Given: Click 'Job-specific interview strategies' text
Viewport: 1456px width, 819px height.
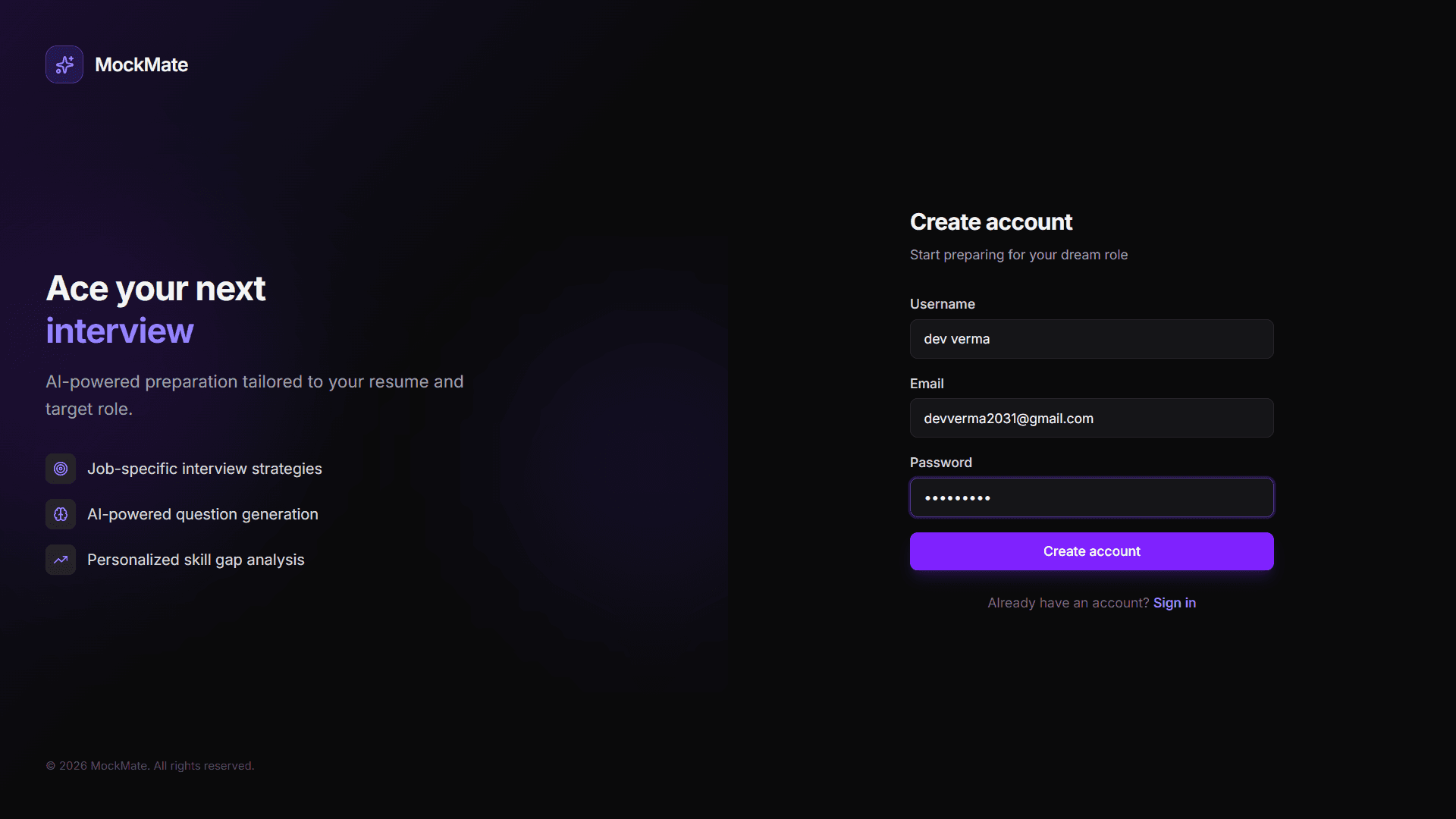Looking at the screenshot, I should [204, 469].
